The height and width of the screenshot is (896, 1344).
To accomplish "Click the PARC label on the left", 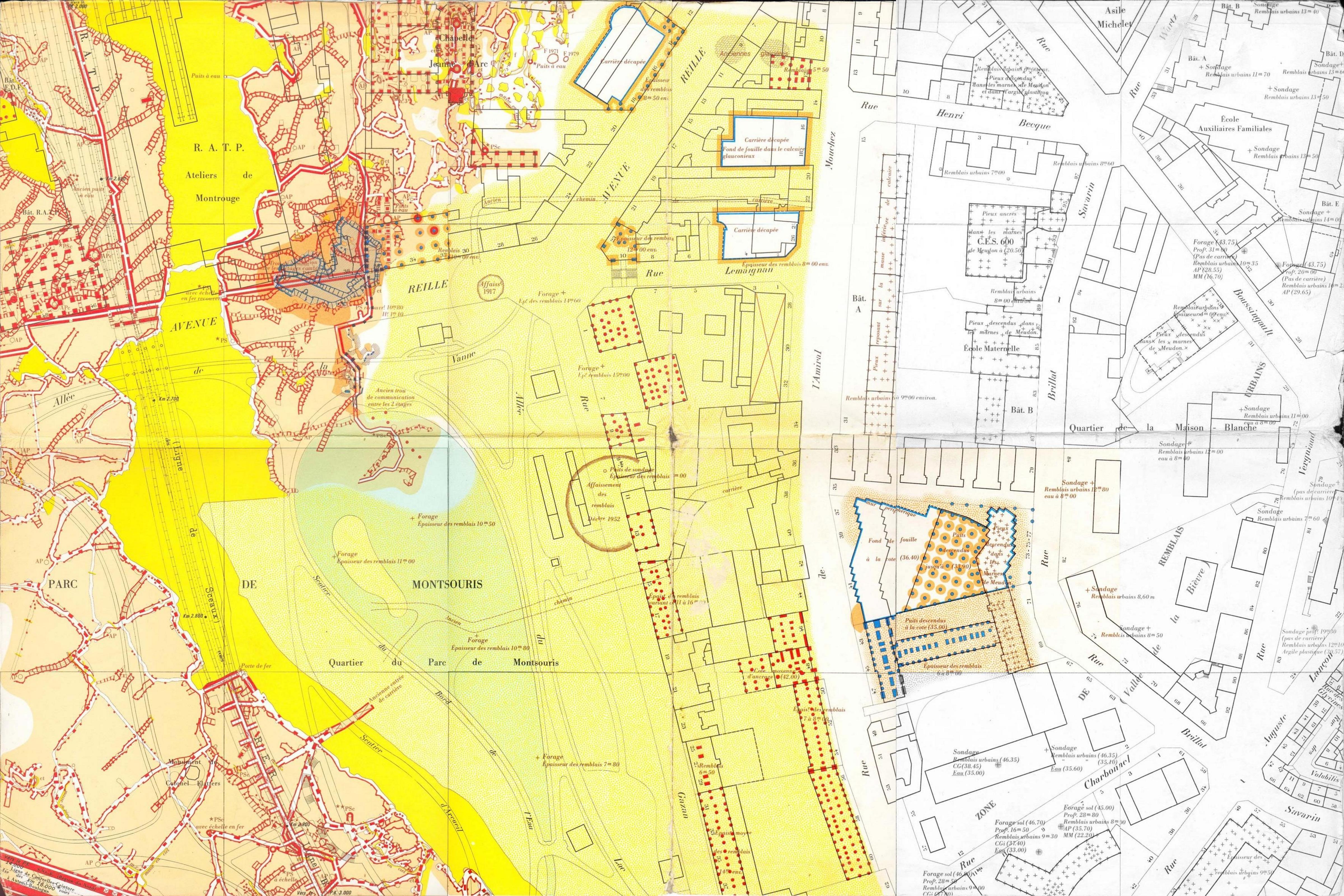I will (63, 585).
